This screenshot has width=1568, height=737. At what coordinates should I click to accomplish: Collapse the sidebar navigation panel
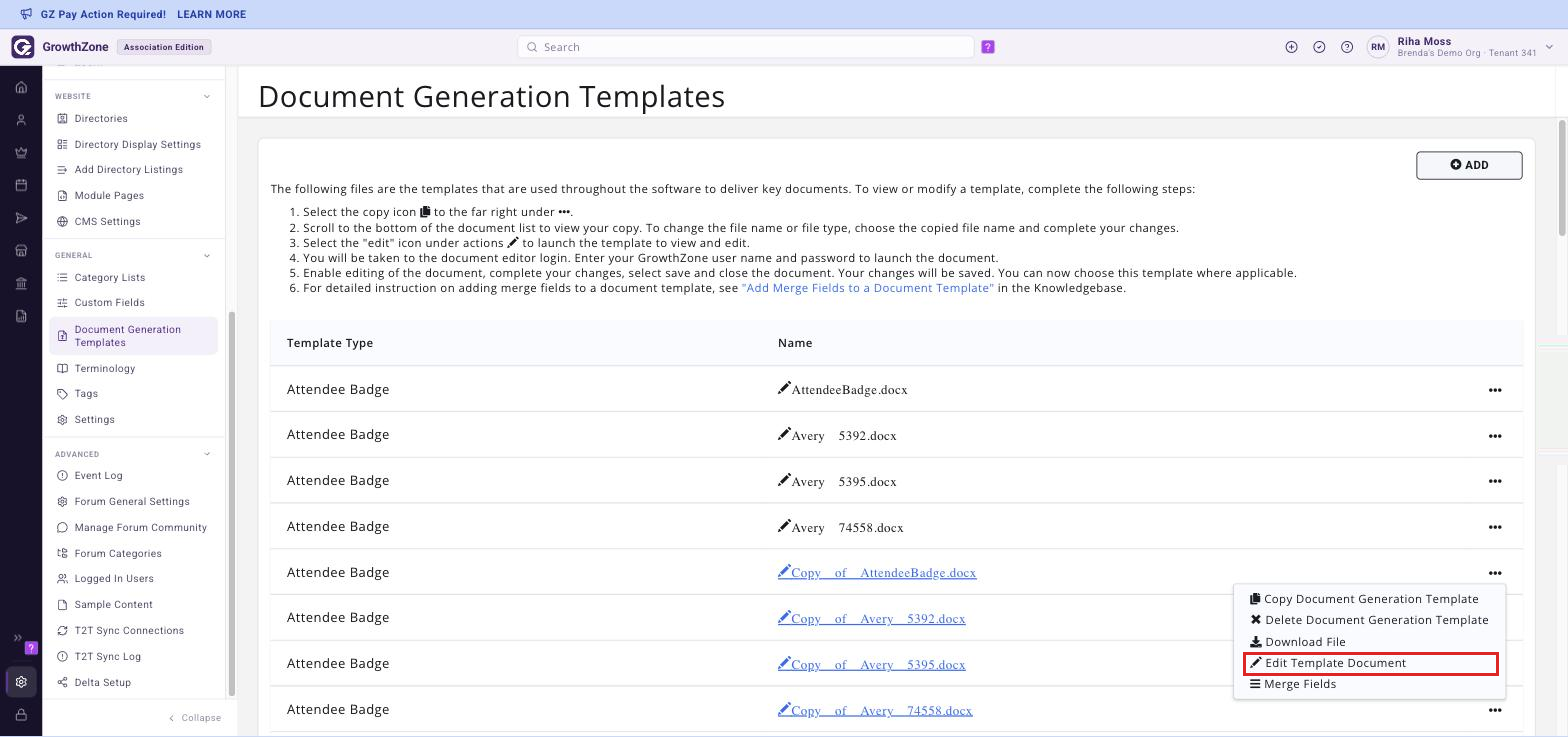(195, 717)
